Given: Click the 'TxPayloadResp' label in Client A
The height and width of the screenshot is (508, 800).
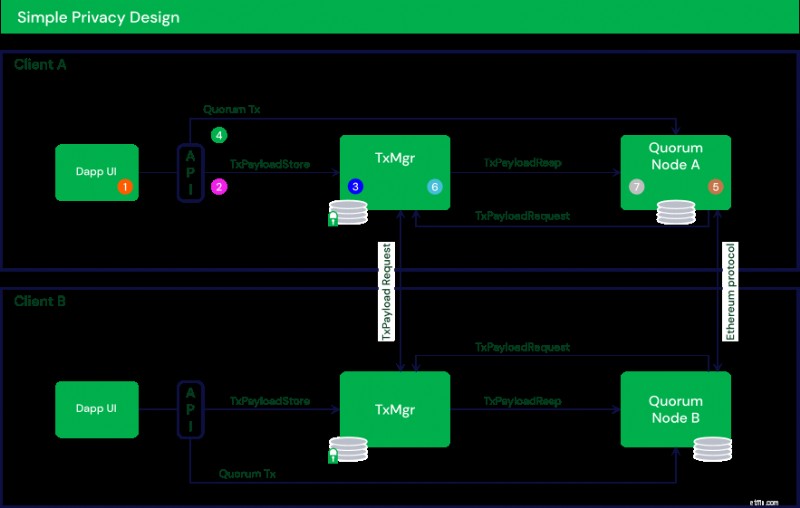Looking at the screenshot, I should 522,163.
